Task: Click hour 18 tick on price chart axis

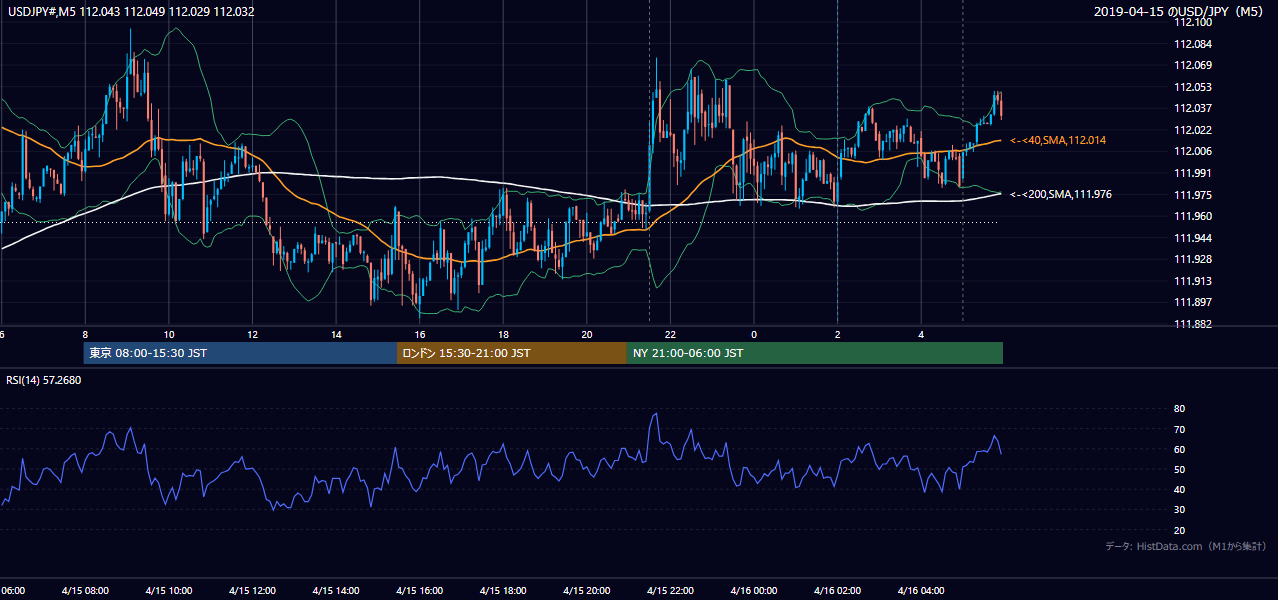Action: [x=503, y=334]
